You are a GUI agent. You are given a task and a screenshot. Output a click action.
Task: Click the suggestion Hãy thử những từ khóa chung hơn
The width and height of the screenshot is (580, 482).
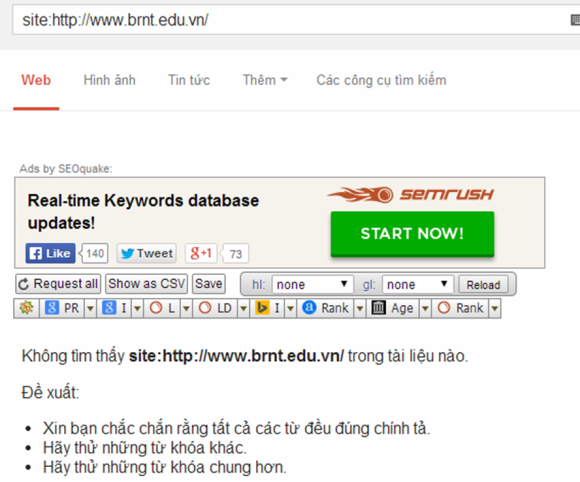[165, 467]
